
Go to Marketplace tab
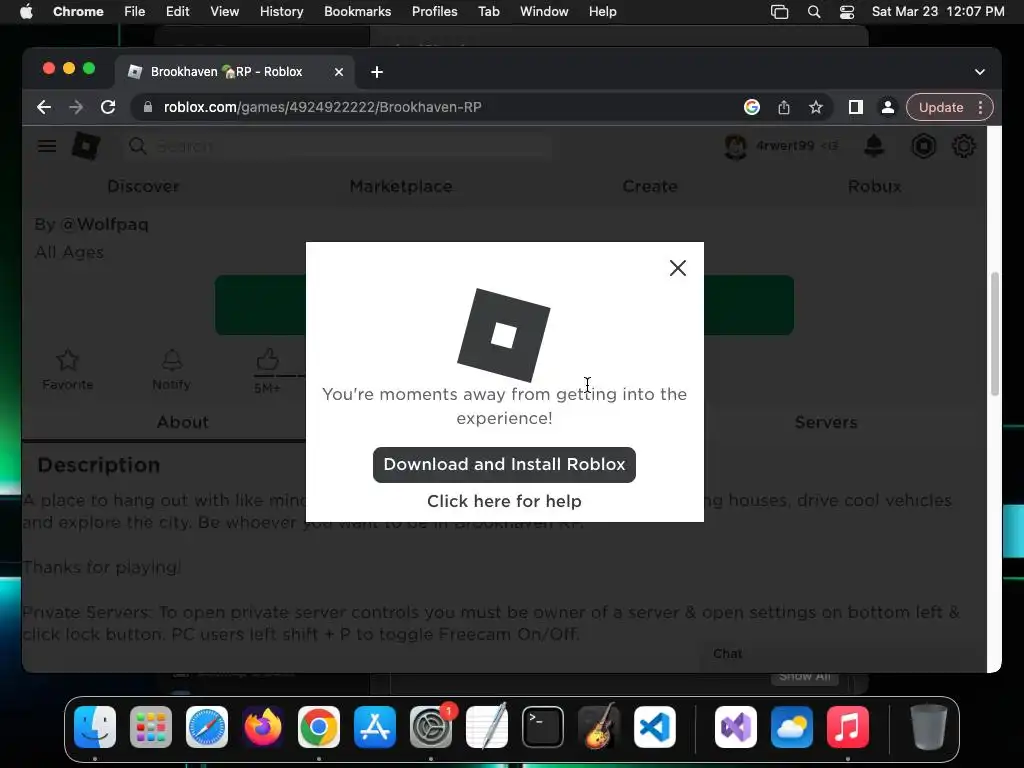pyautogui.click(x=401, y=186)
